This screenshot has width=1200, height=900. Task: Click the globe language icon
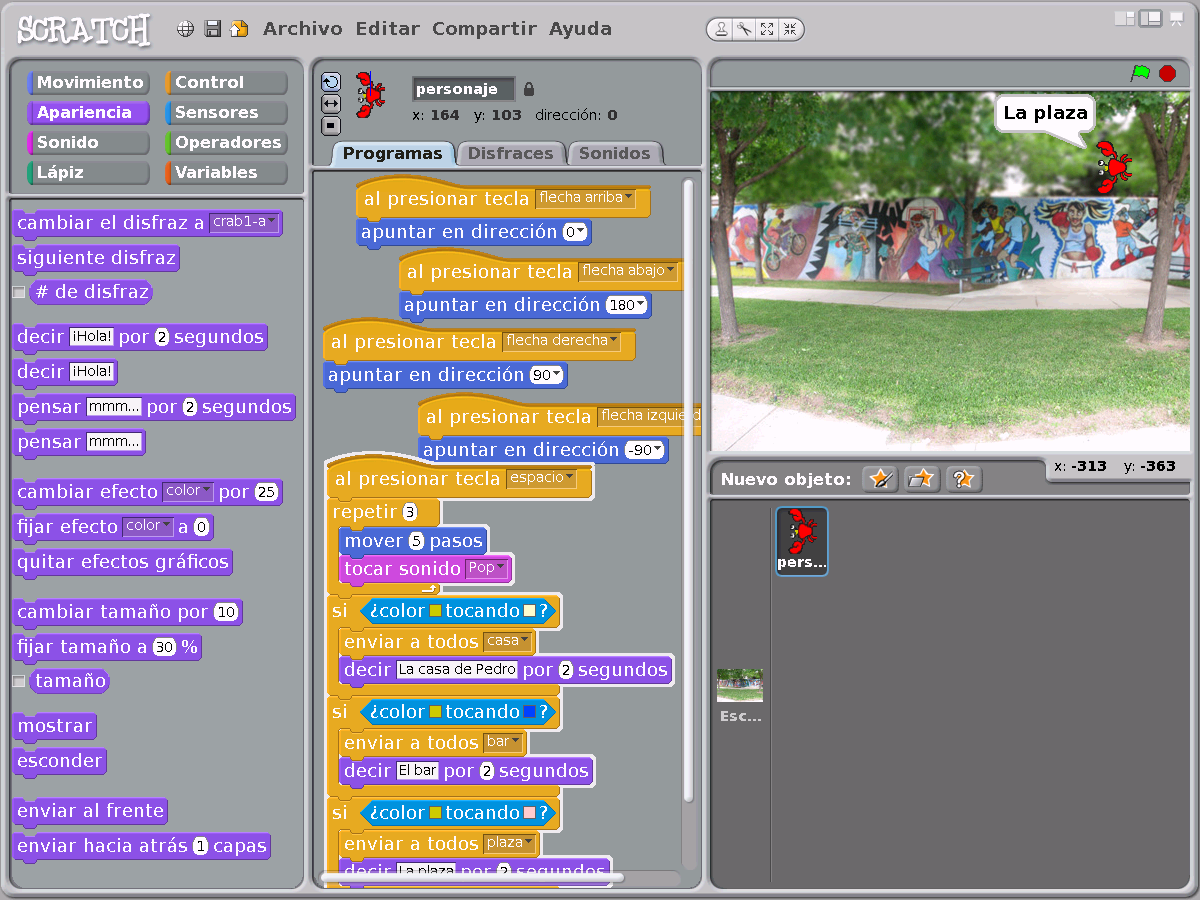pos(185,29)
